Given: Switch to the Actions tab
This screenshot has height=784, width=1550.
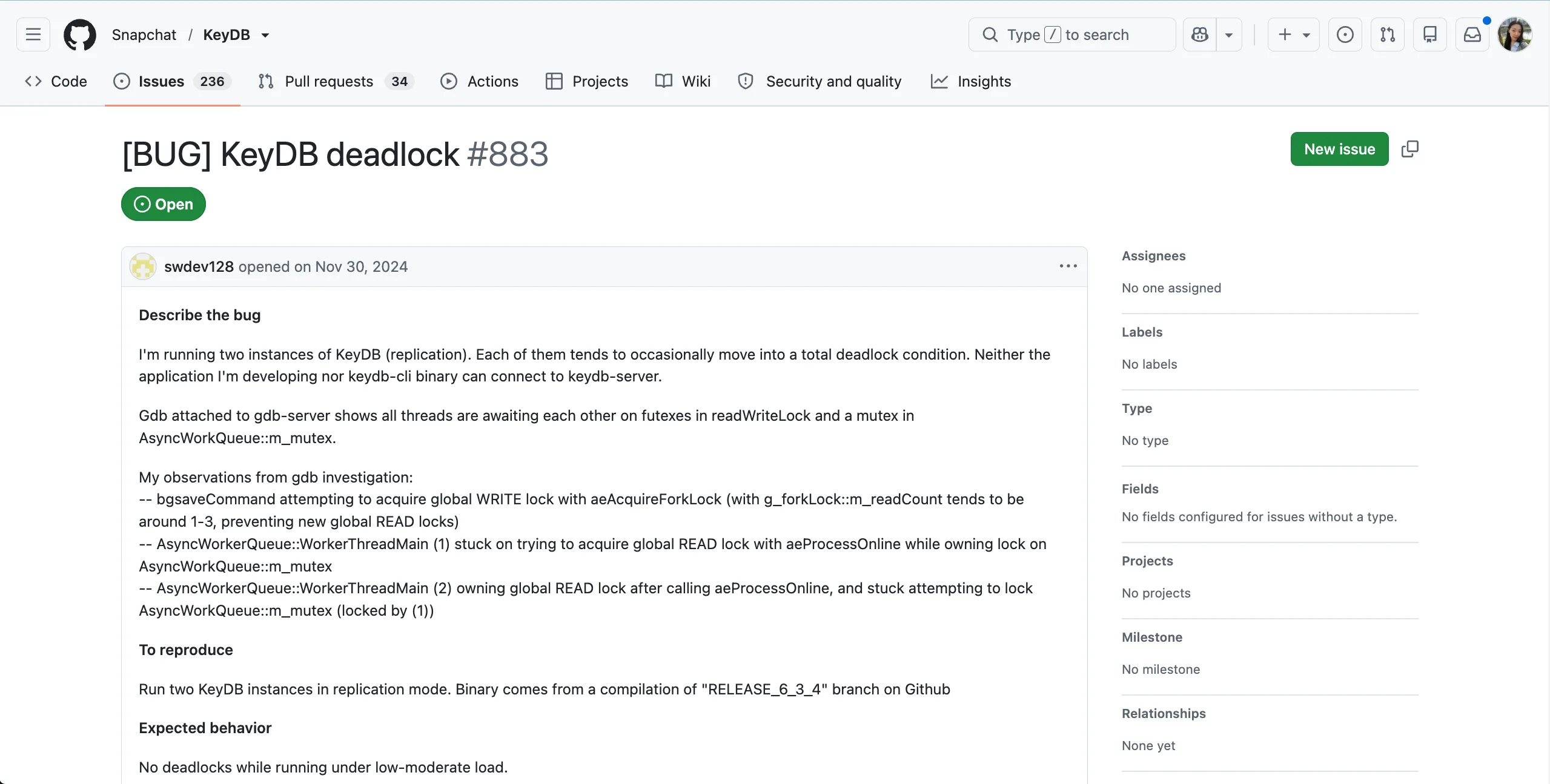Looking at the screenshot, I should click(x=480, y=81).
